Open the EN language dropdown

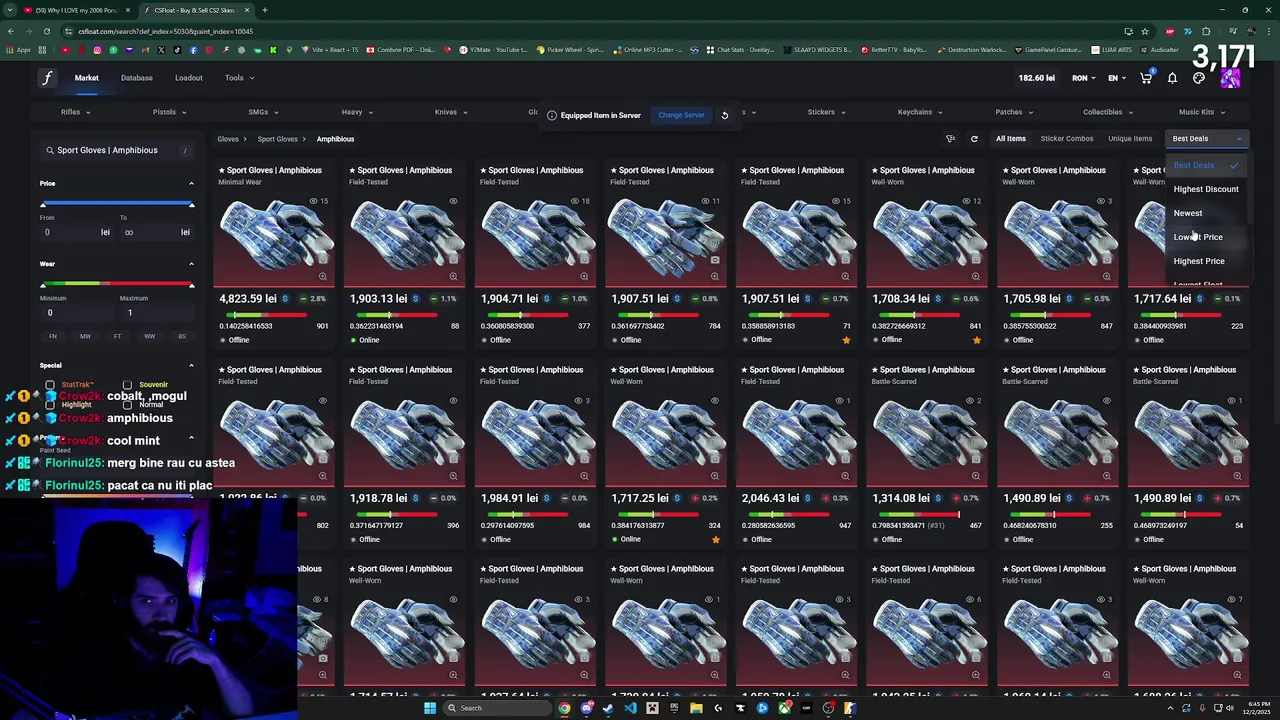tap(1117, 78)
